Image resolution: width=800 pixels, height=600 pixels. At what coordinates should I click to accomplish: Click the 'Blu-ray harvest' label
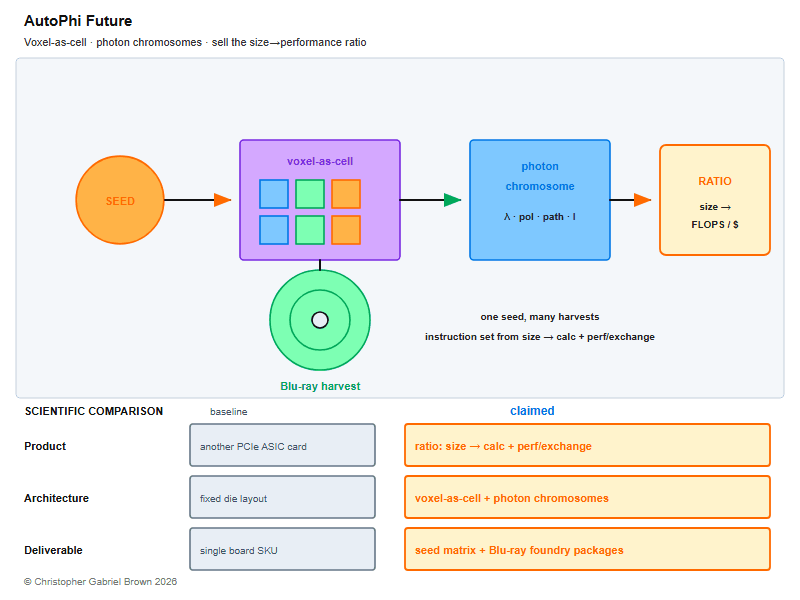(x=320, y=386)
